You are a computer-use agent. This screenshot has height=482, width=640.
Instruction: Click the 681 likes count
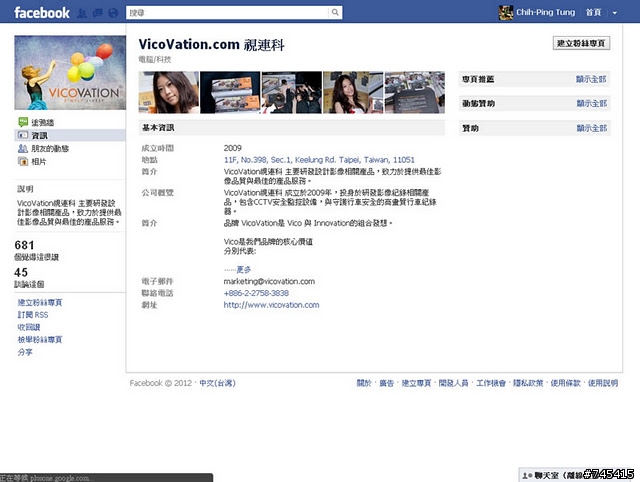24,245
